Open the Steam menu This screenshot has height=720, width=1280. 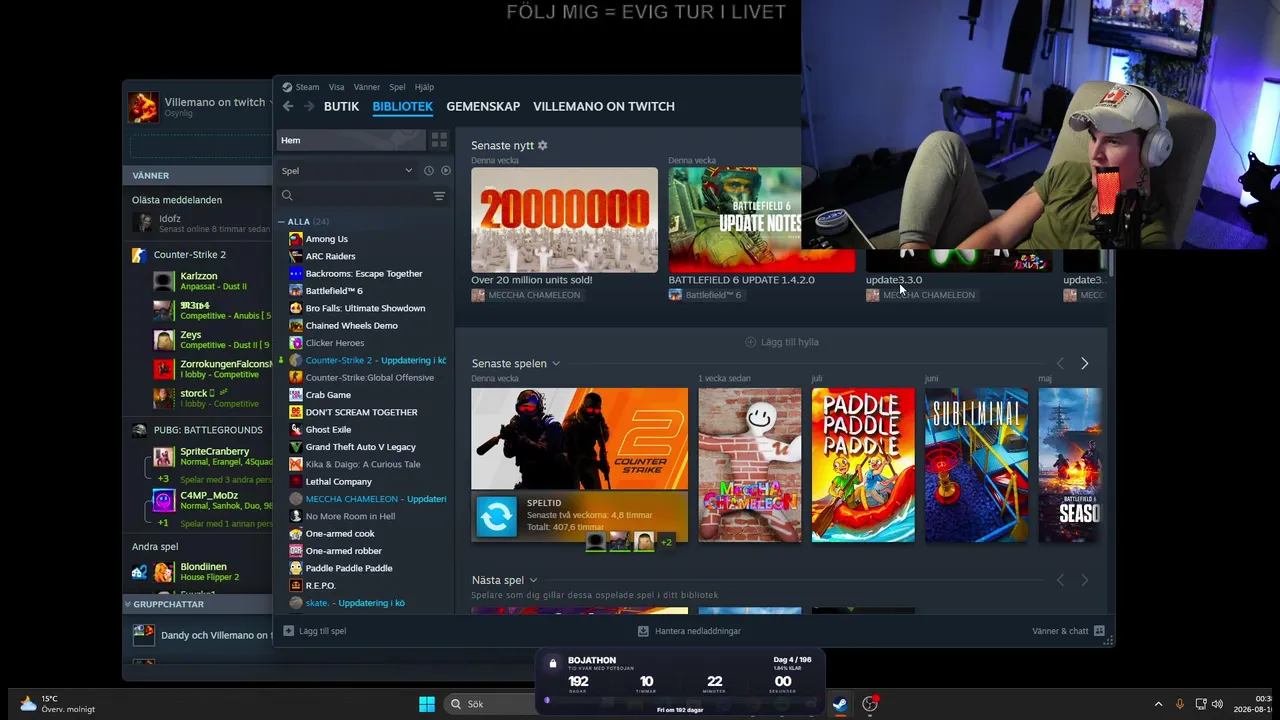pyautogui.click(x=307, y=87)
